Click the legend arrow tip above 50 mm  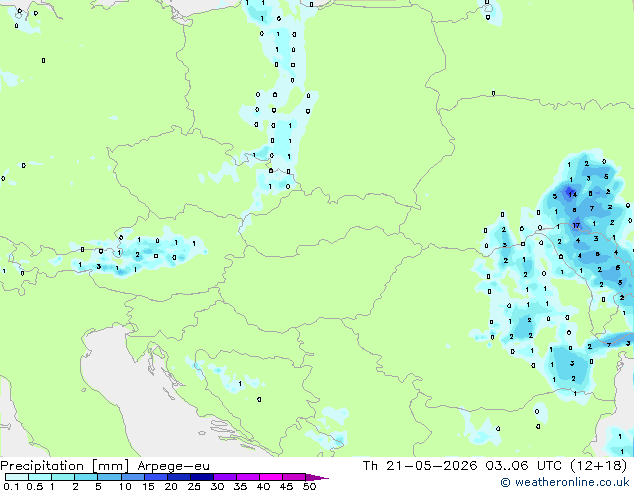click(x=317, y=477)
